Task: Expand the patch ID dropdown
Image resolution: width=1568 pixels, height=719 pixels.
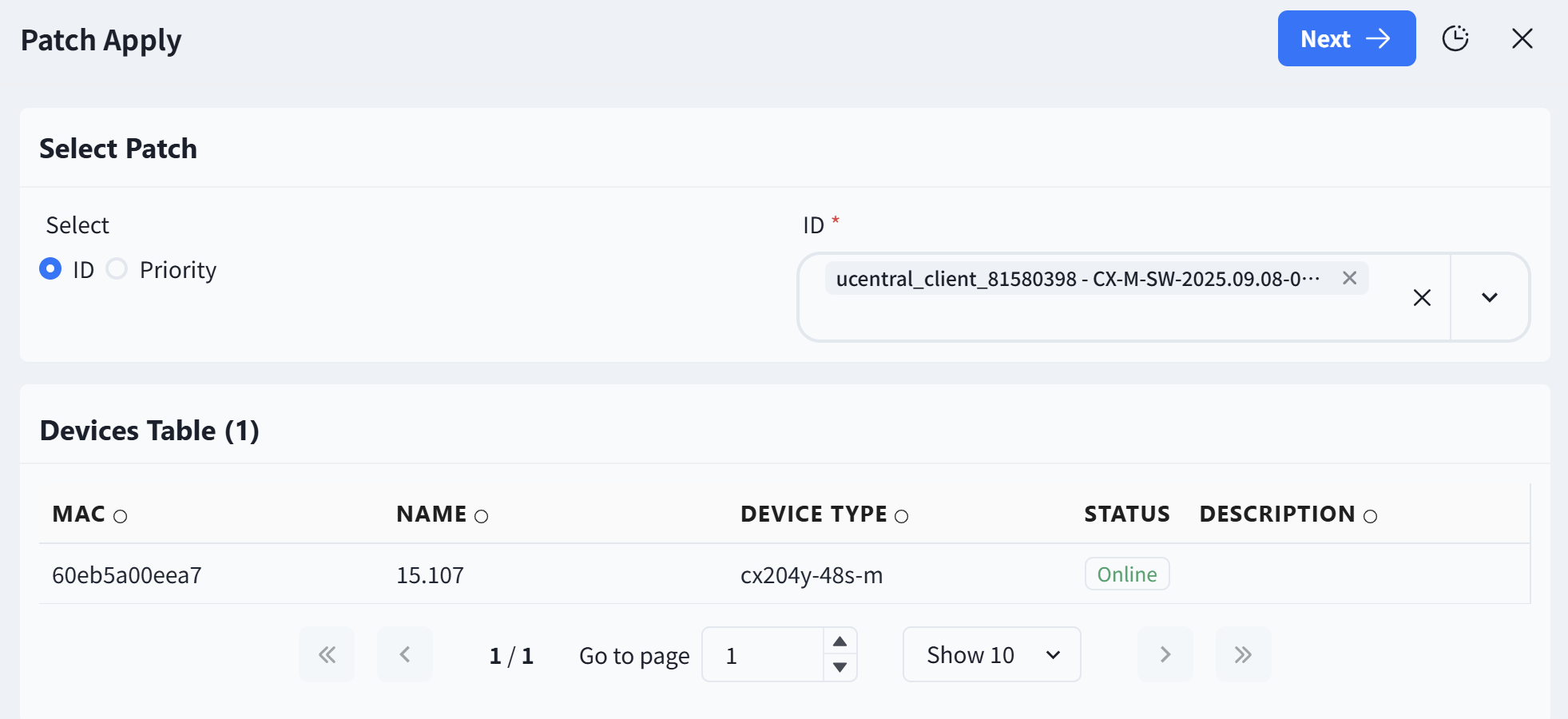Action: (x=1489, y=298)
